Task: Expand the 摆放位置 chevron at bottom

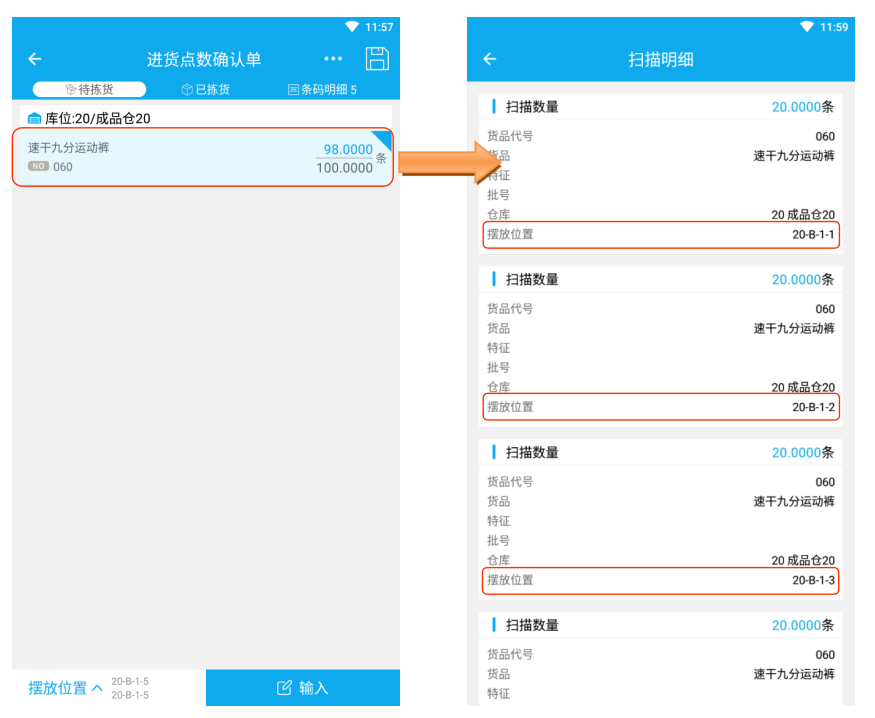Action: pyautogui.click(x=97, y=688)
